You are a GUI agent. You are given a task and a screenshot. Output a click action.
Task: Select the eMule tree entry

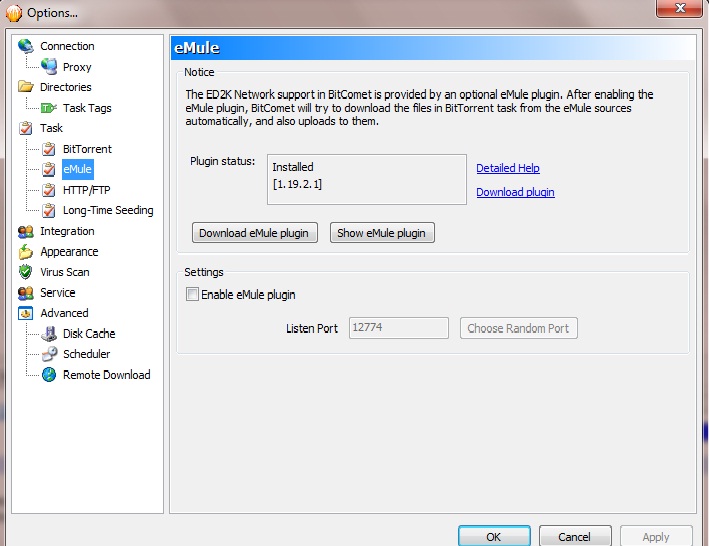77,169
